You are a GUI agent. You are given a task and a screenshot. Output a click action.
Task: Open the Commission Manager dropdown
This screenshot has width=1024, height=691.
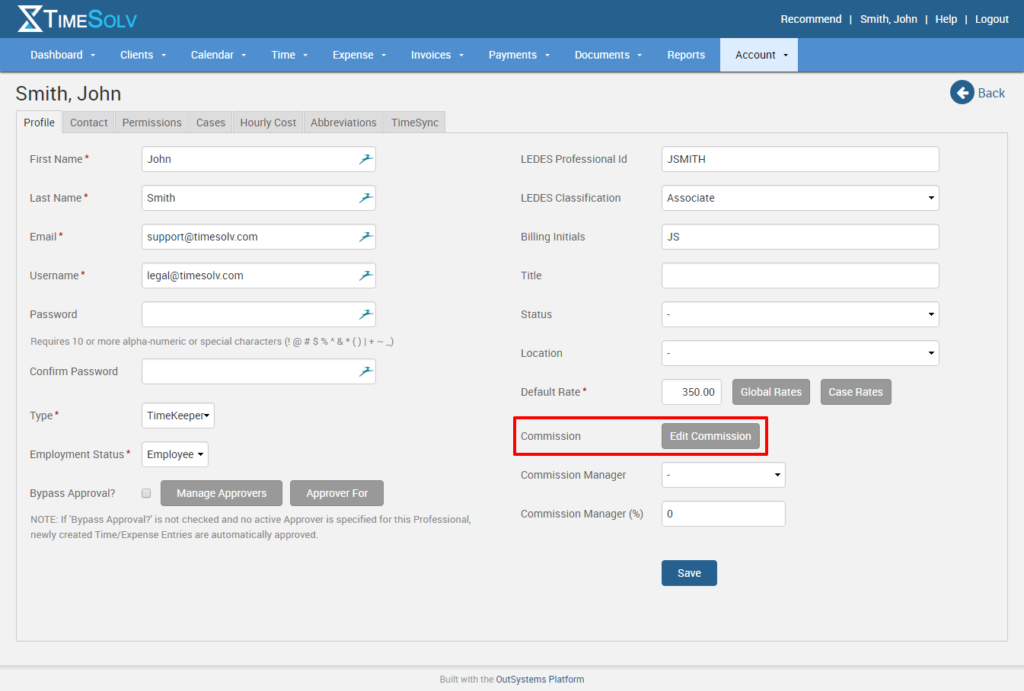[x=723, y=475]
